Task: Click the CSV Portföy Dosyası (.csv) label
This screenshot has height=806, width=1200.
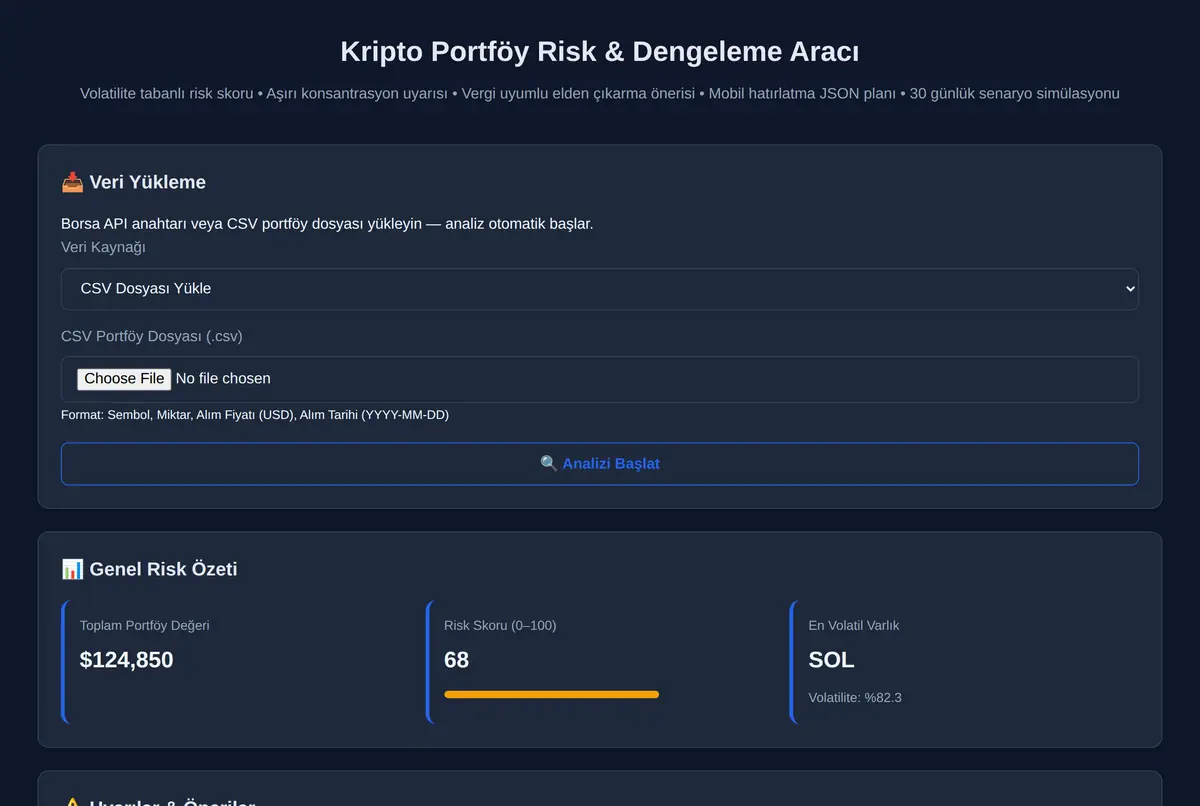Action: [152, 336]
